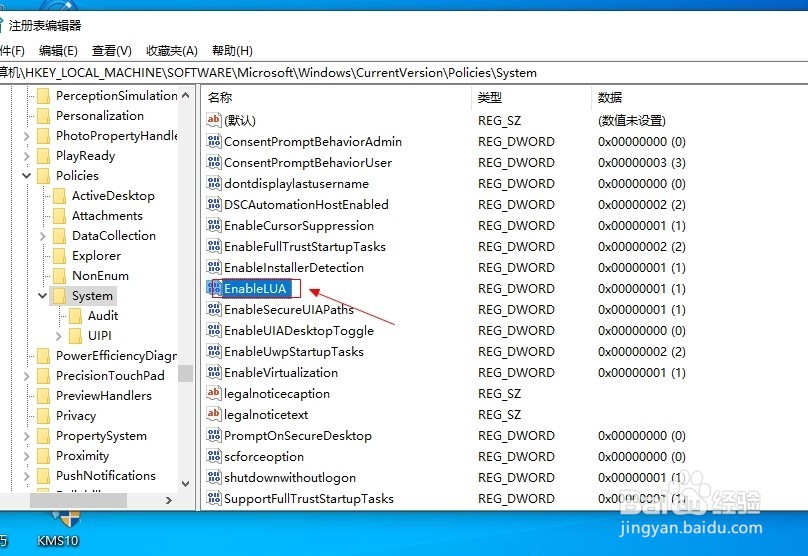Click the Explorer folder icon

tap(60, 256)
